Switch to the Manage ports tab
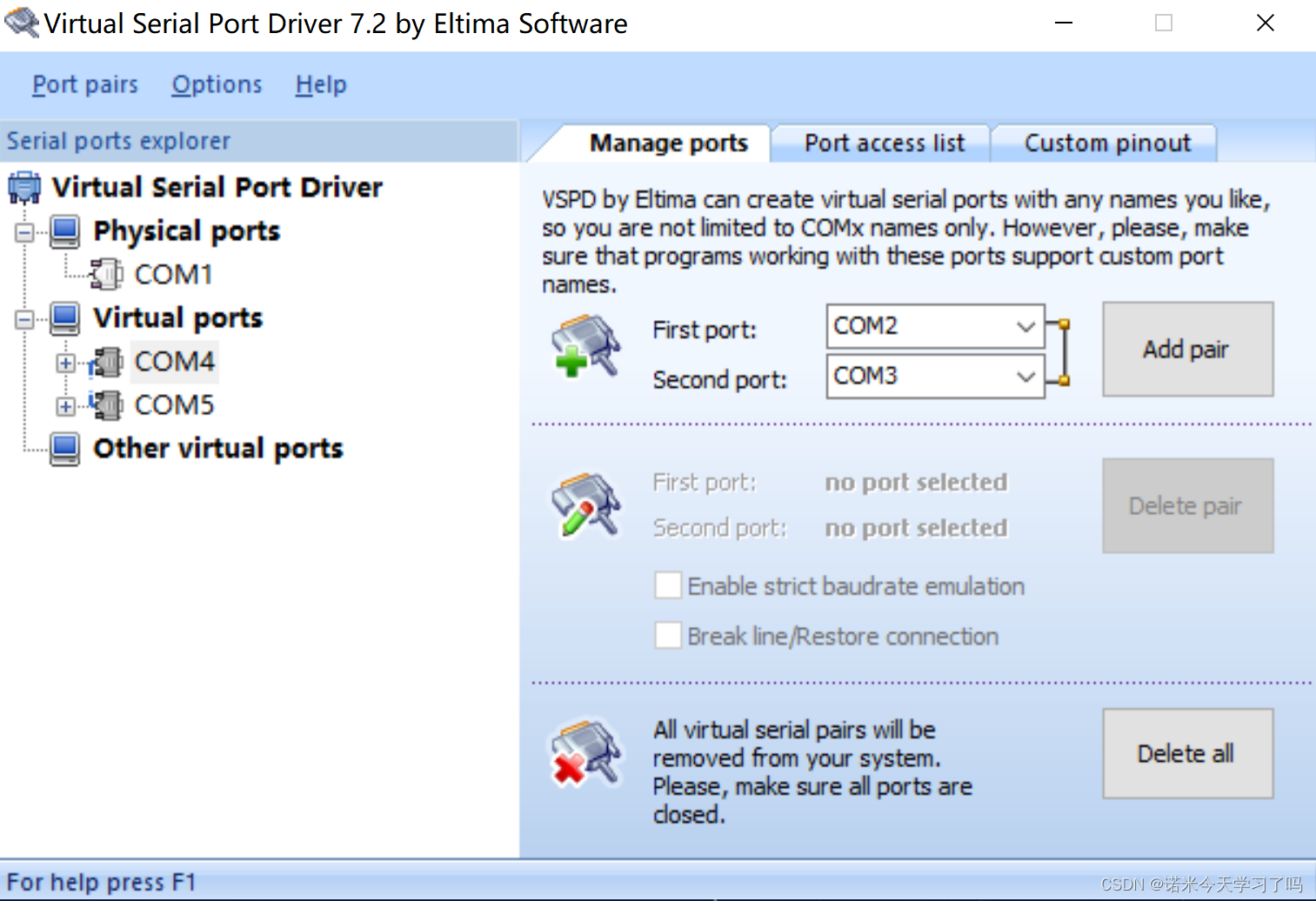 (x=668, y=143)
